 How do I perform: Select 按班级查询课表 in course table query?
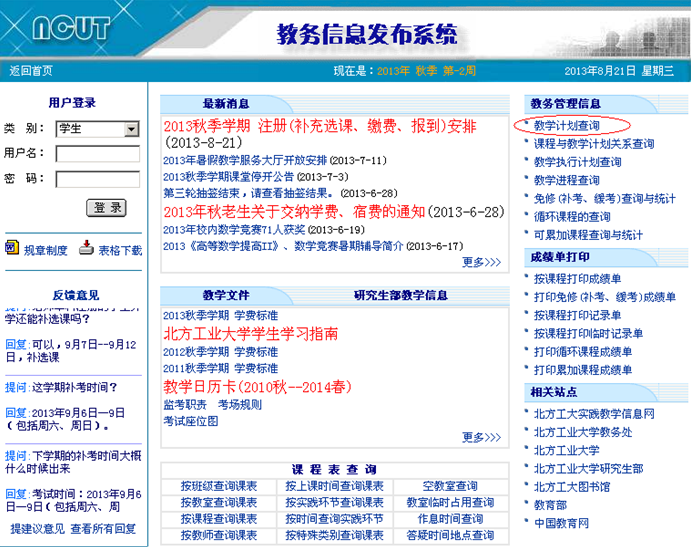pos(218,486)
